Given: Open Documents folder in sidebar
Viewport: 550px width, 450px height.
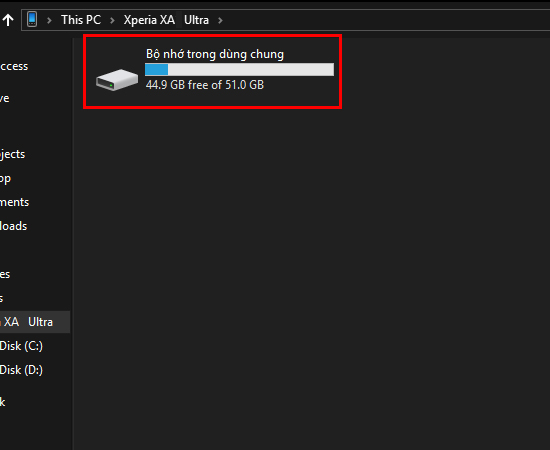Looking at the screenshot, I should click(x=14, y=202).
